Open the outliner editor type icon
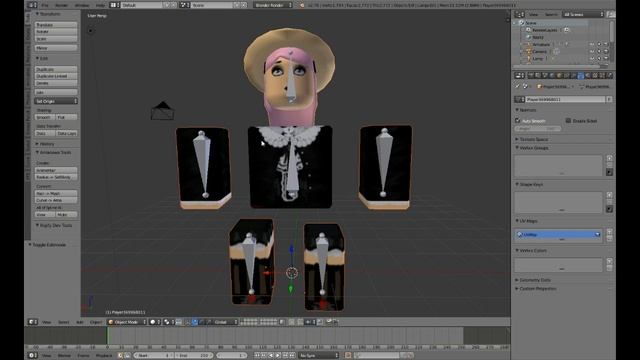Screen dimensions: 640x360 click(520, 14)
